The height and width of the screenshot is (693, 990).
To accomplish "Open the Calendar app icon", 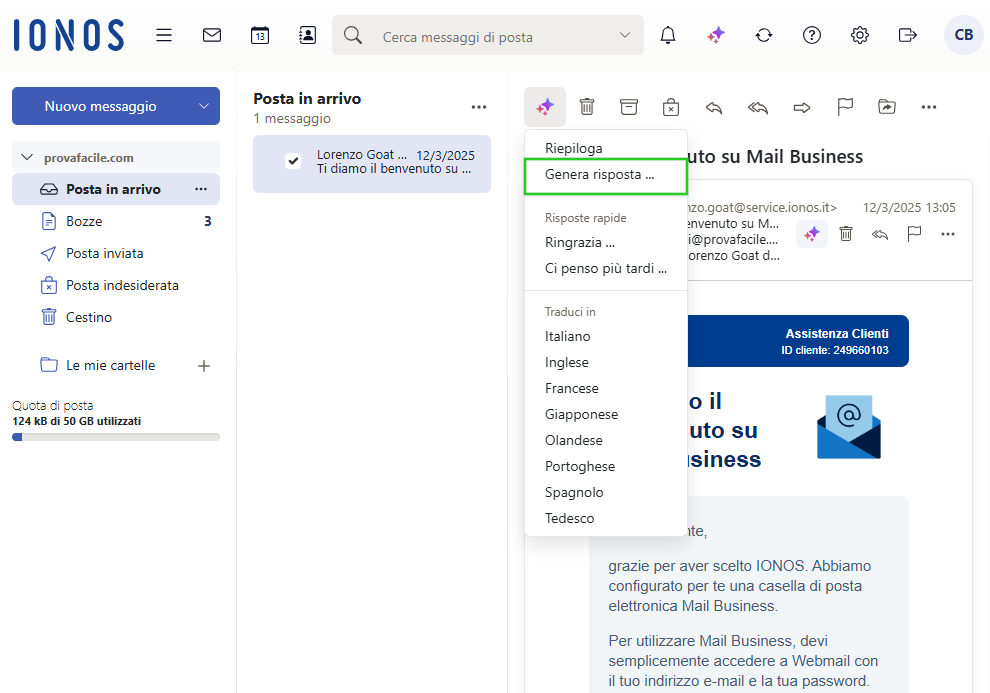I will 259,35.
